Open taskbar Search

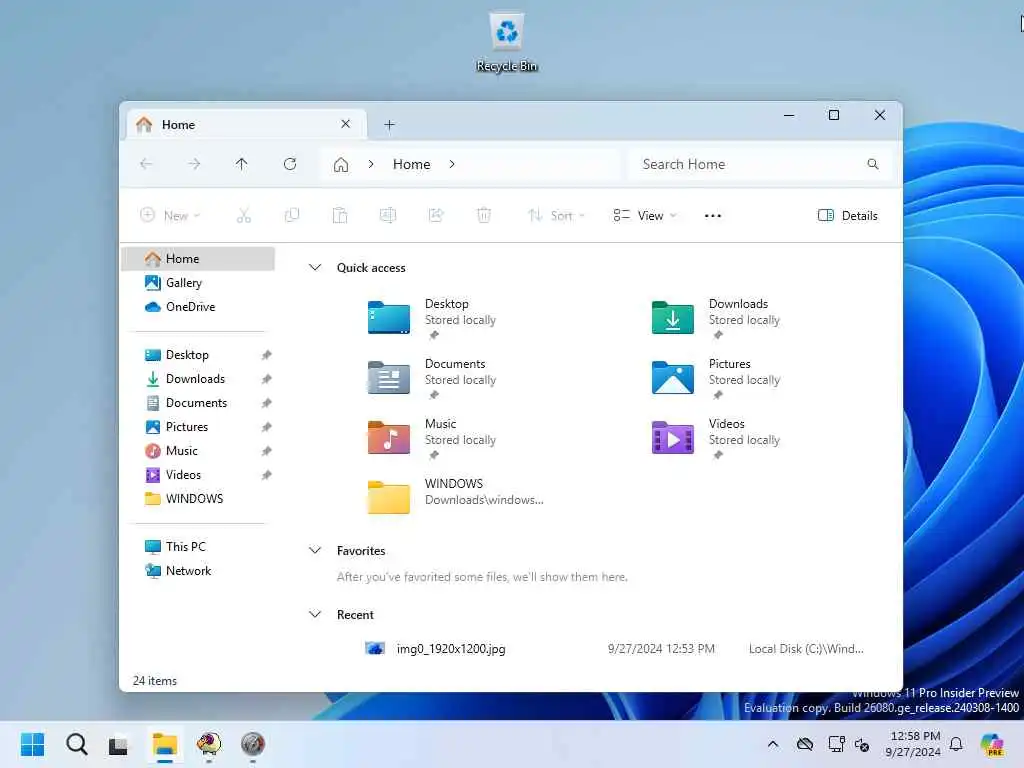(x=76, y=744)
